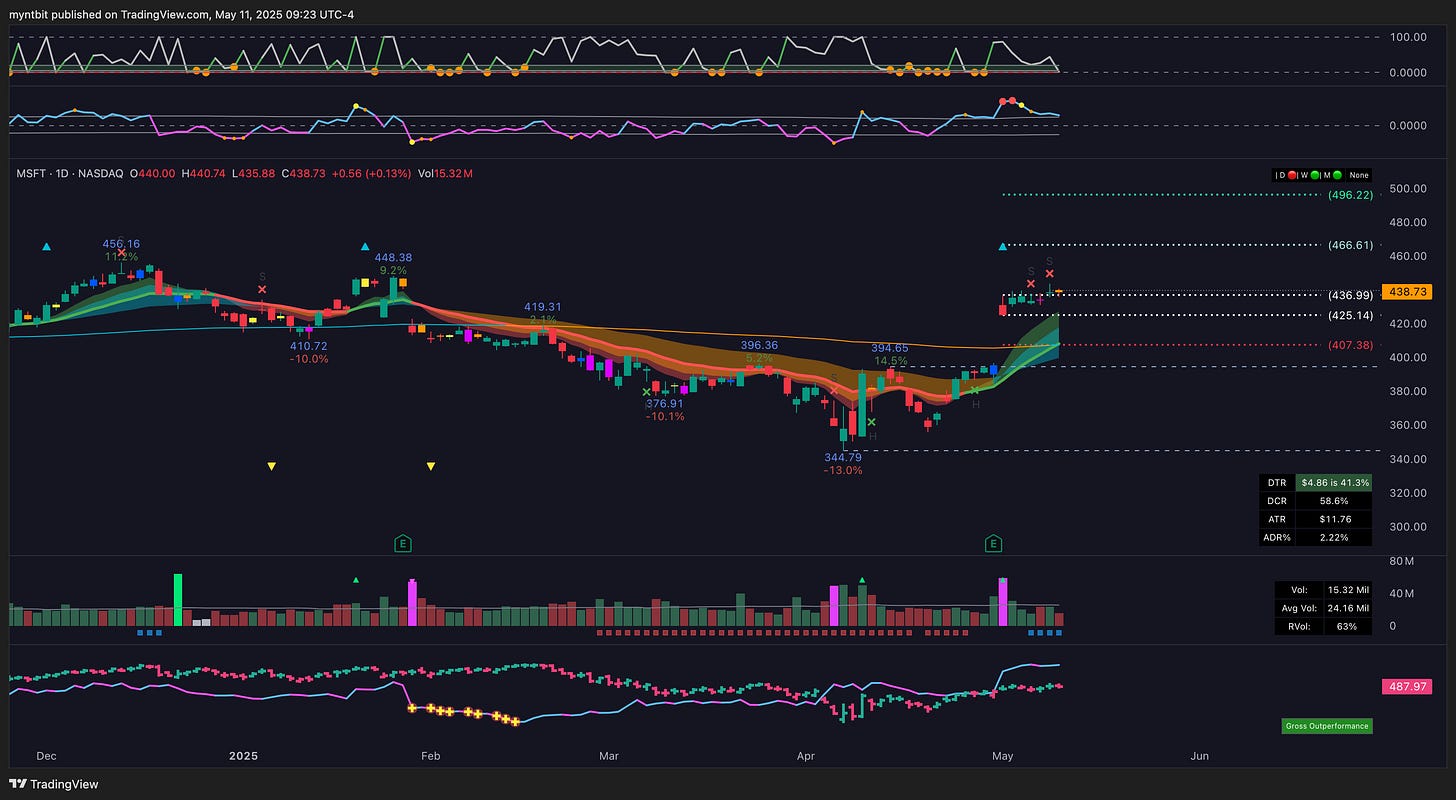This screenshot has height=800, width=1456.
Task: Click the DCR value 58.6%
Action: (x=1333, y=500)
